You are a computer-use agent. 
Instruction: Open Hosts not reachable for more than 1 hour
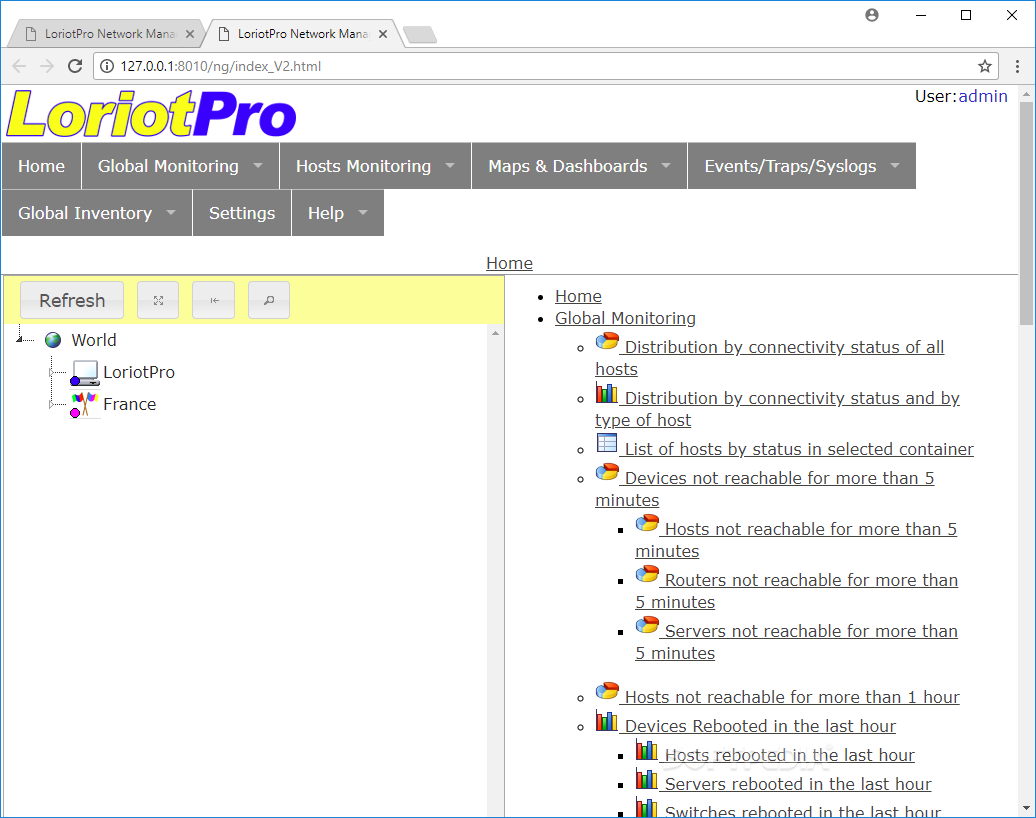point(792,697)
